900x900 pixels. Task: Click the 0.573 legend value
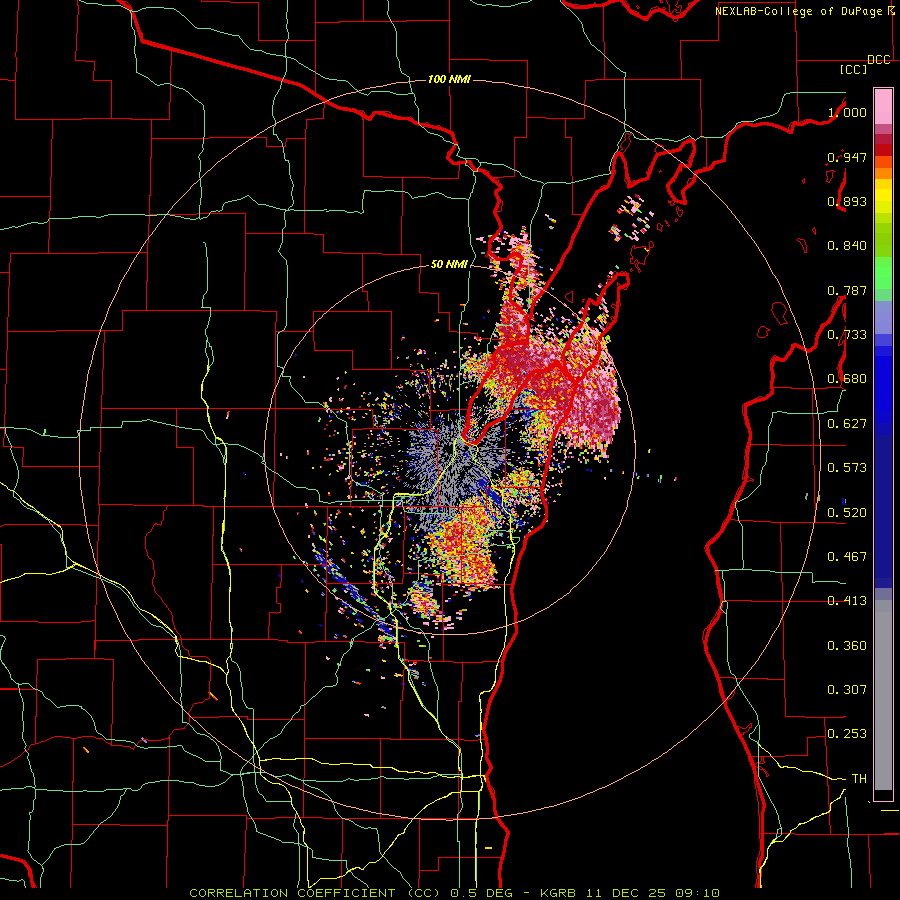point(847,468)
